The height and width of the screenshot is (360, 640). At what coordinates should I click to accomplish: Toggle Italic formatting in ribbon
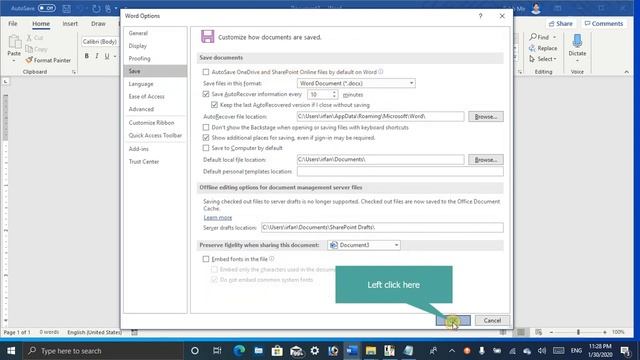coord(97,56)
